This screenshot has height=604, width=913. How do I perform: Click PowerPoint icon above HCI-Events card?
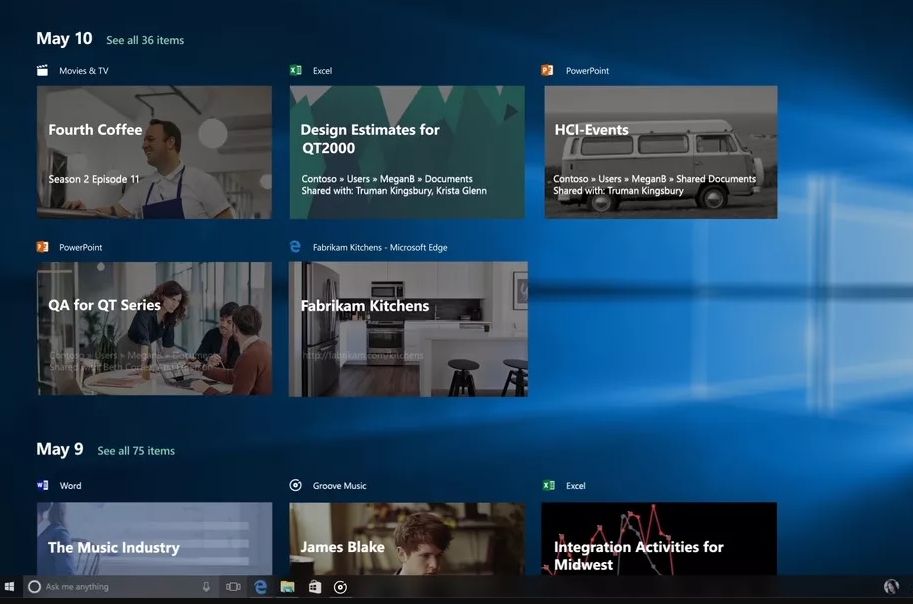pos(547,70)
